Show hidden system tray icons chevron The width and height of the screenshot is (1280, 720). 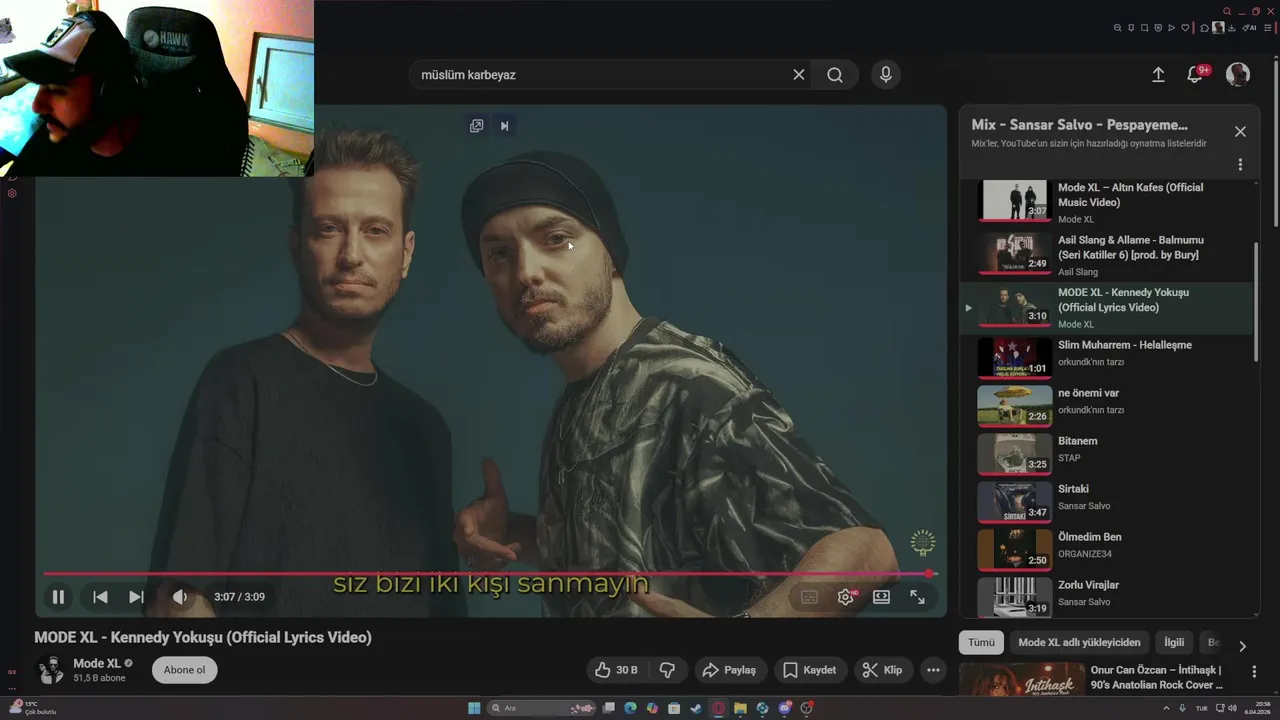(1164, 708)
